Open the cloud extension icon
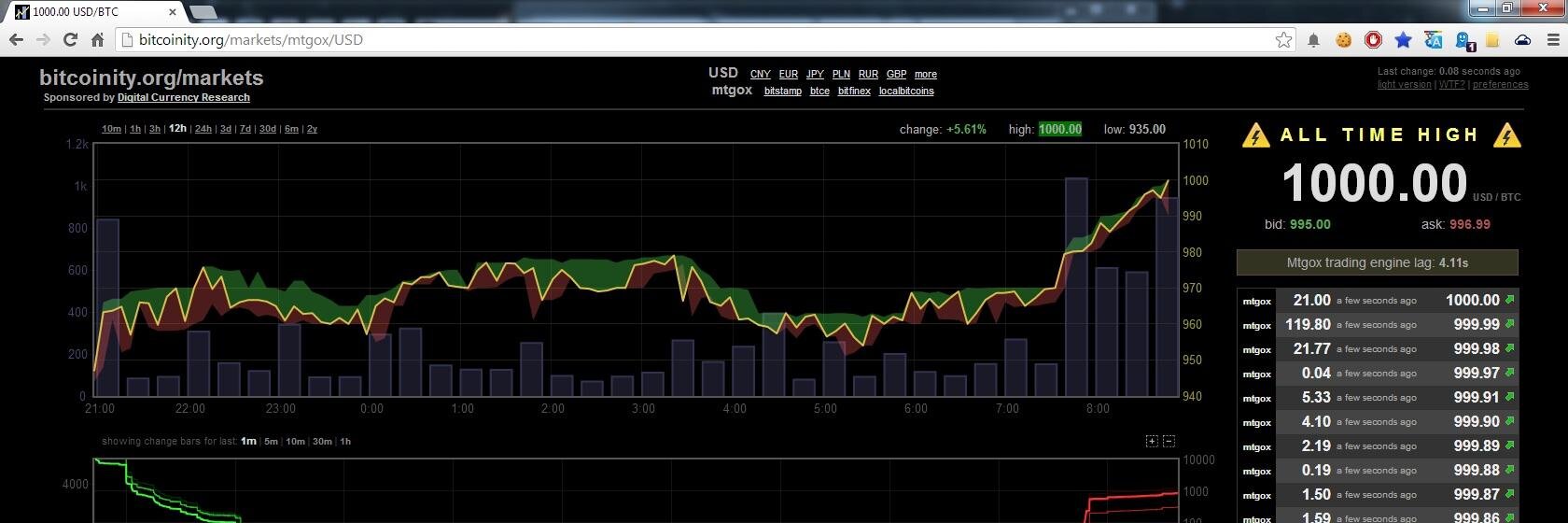The image size is (1568, 523). point(1522,40)
